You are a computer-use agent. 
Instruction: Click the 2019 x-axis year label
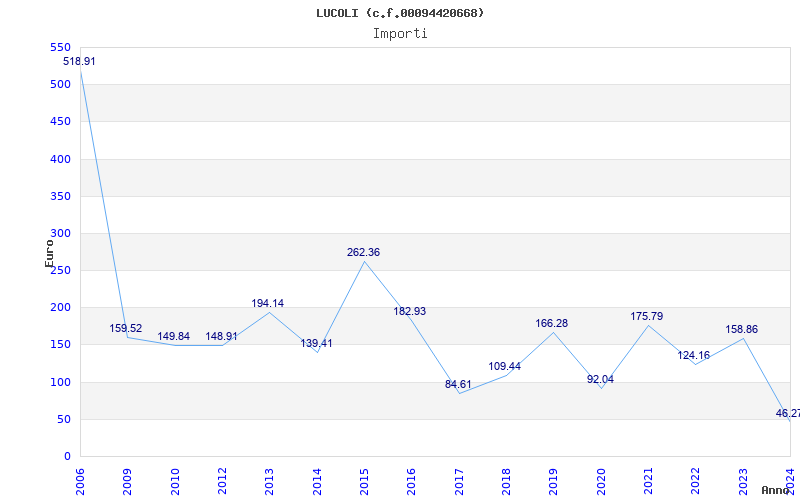coord(554,482)
